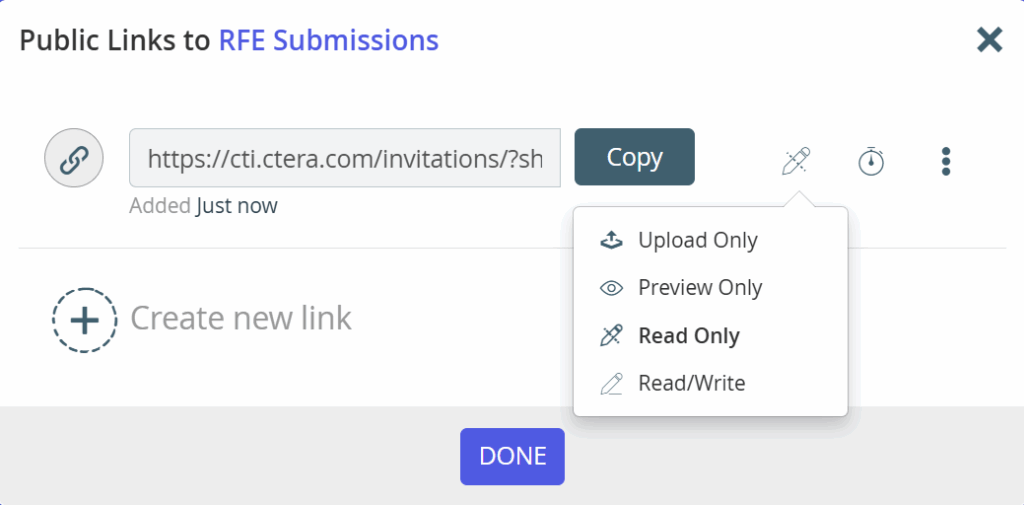Select the Read Only option
The width and height of the screenshot is (1024, 505).
tap(688, 336)
